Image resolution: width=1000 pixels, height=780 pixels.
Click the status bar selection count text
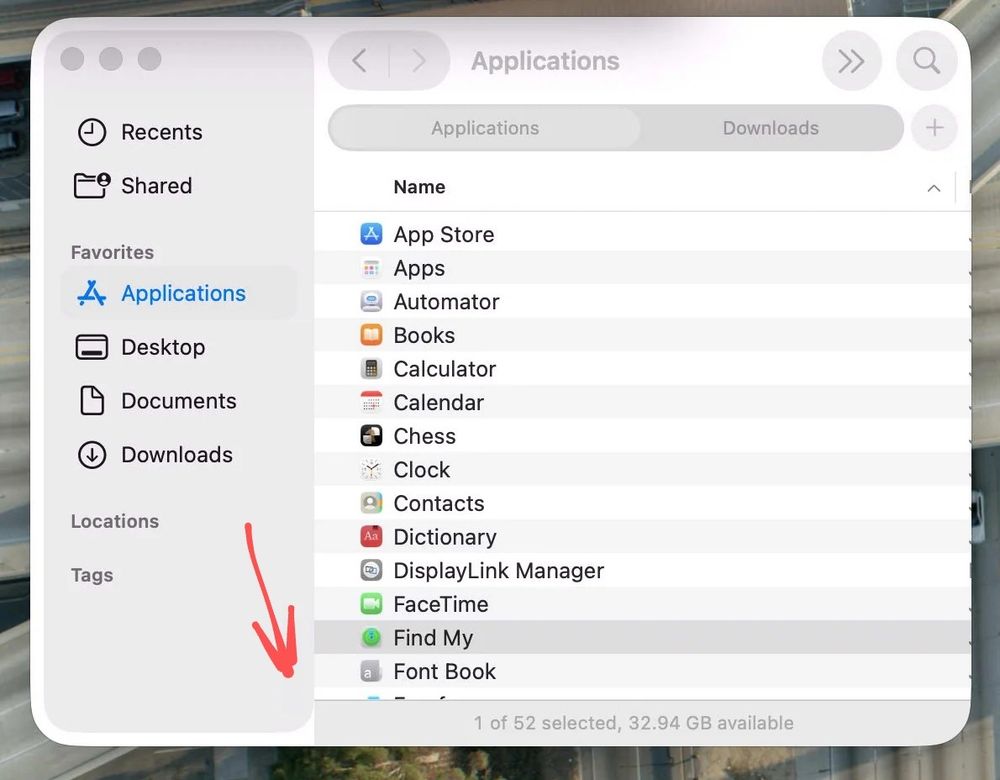[633, 723]
